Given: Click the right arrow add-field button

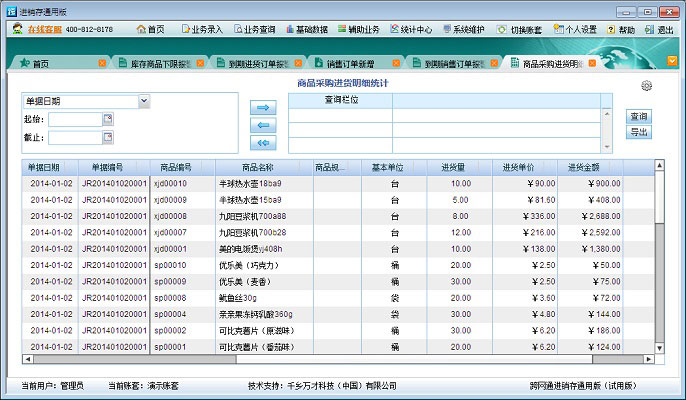Looking at the screenshot, I should pyautogui.click(x=263, y=107).
